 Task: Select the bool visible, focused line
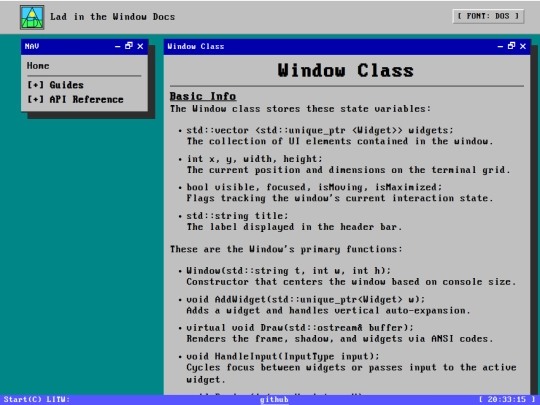pos(314,187)
